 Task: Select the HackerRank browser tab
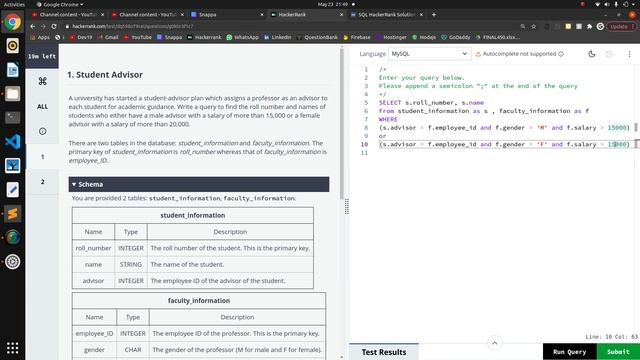(x=306, y=15)
